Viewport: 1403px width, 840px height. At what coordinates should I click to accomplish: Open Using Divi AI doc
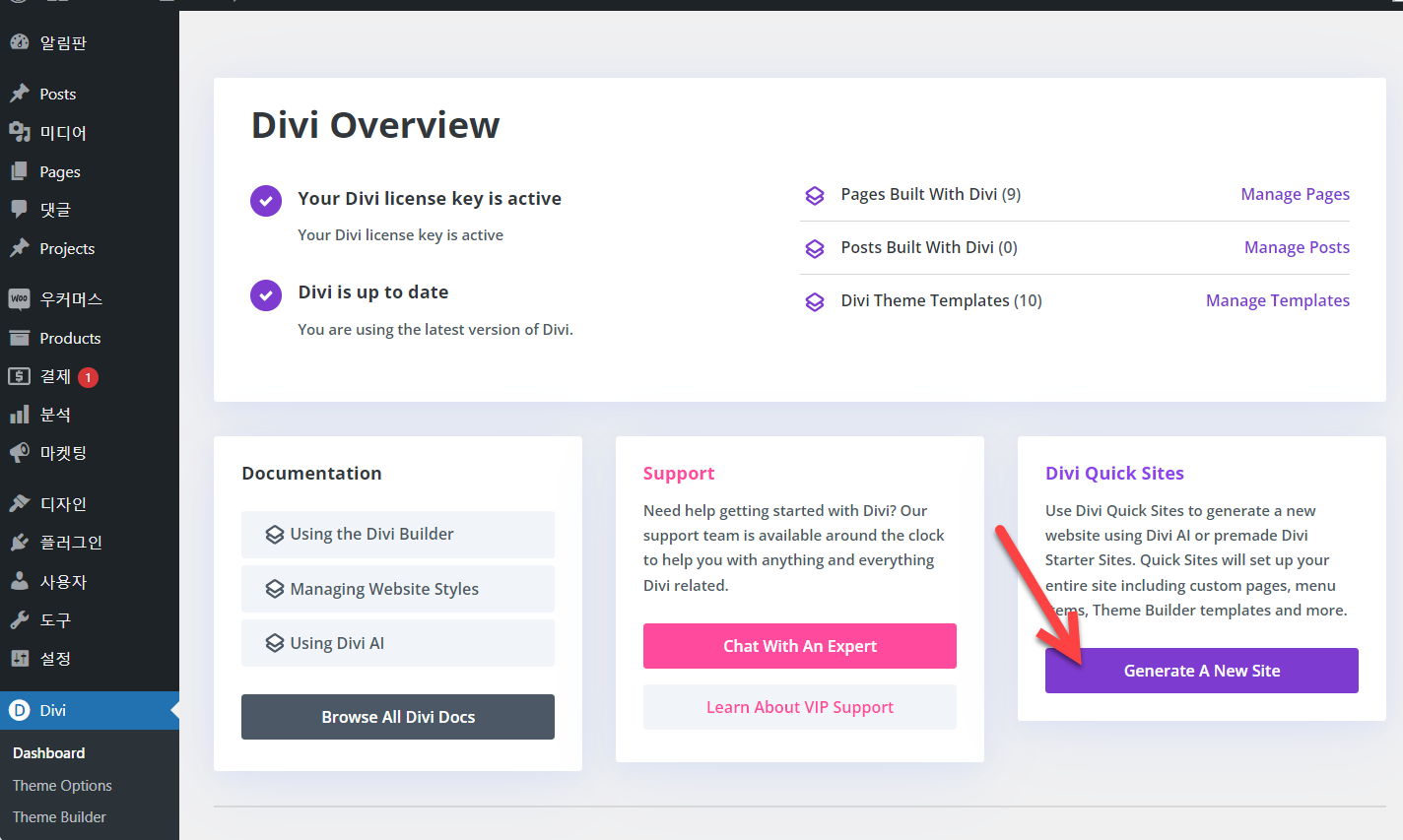click(x=398, y=643)
